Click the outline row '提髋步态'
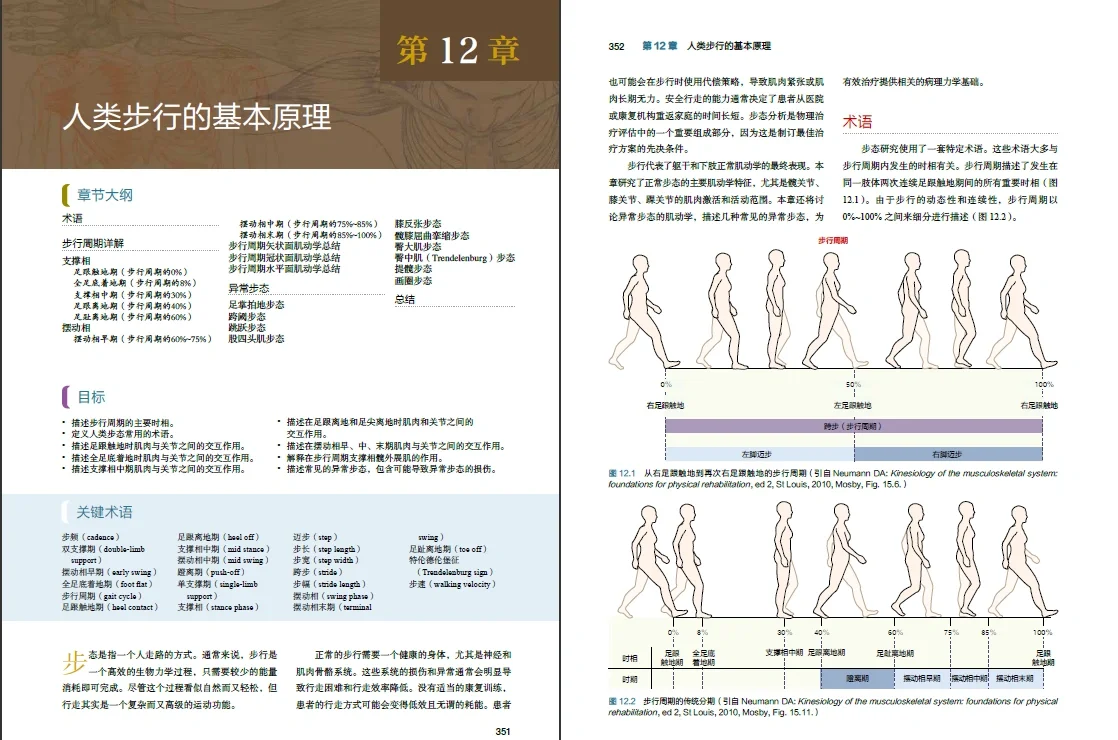The height and width of the screenshot is (740, 1118). 414,269
